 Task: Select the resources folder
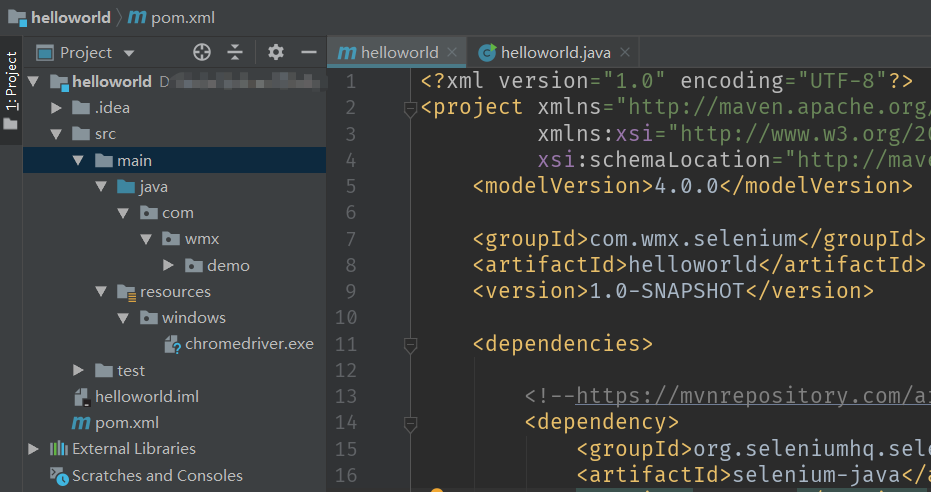(175, 291)
